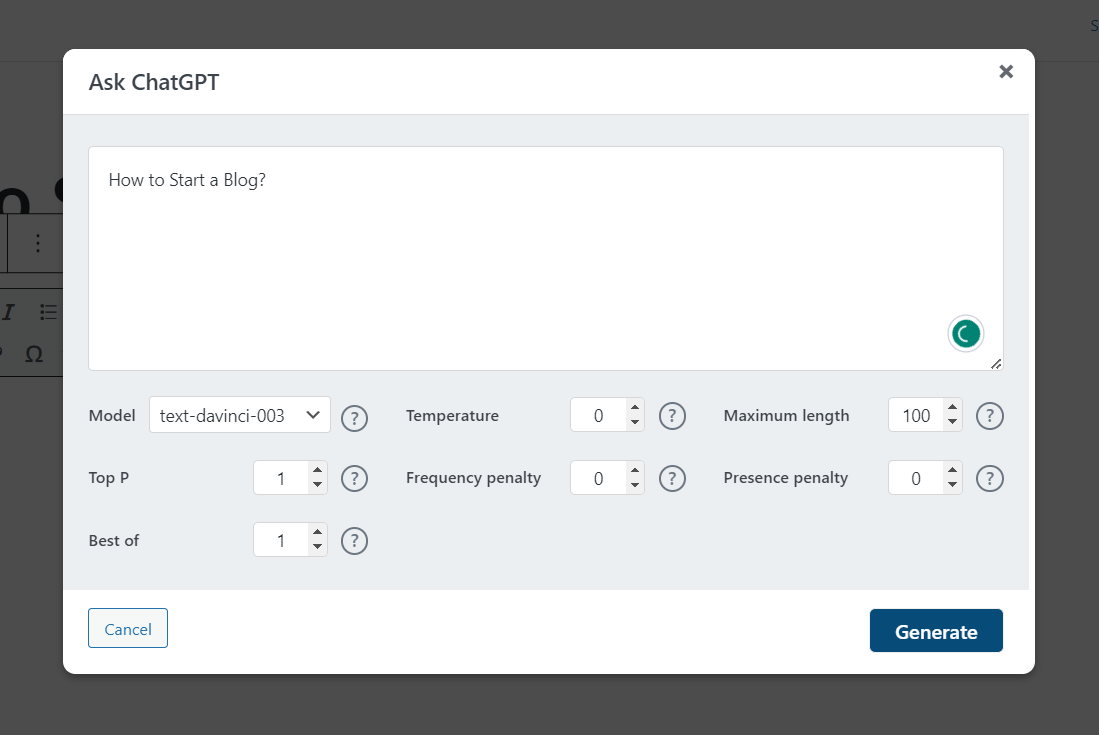Click the Generate button
Image resolution: width=1099 pixels, height=735 pixels.
coord(936,631)
